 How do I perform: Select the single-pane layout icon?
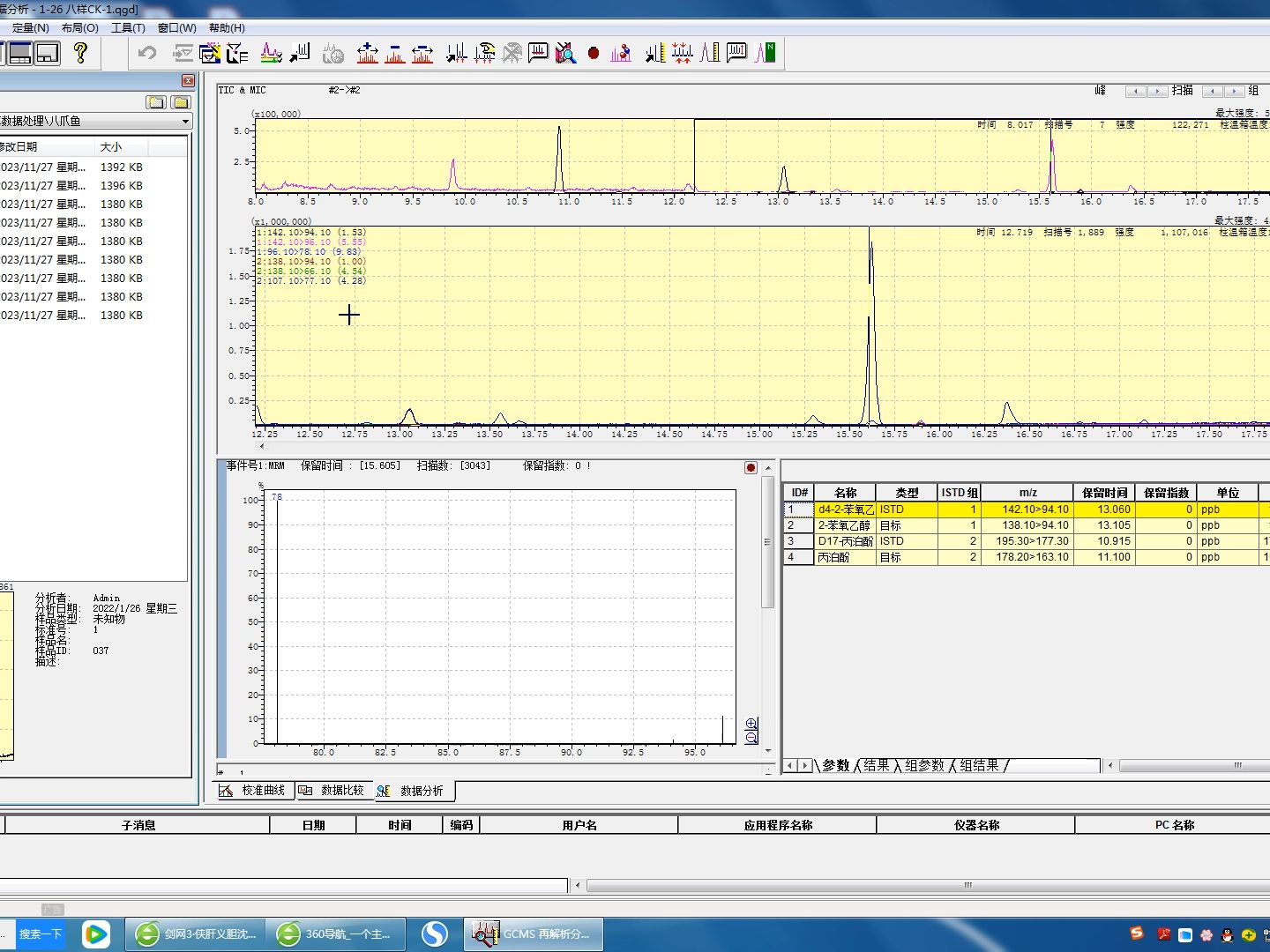pyautogui.click(x=47, y=53)
